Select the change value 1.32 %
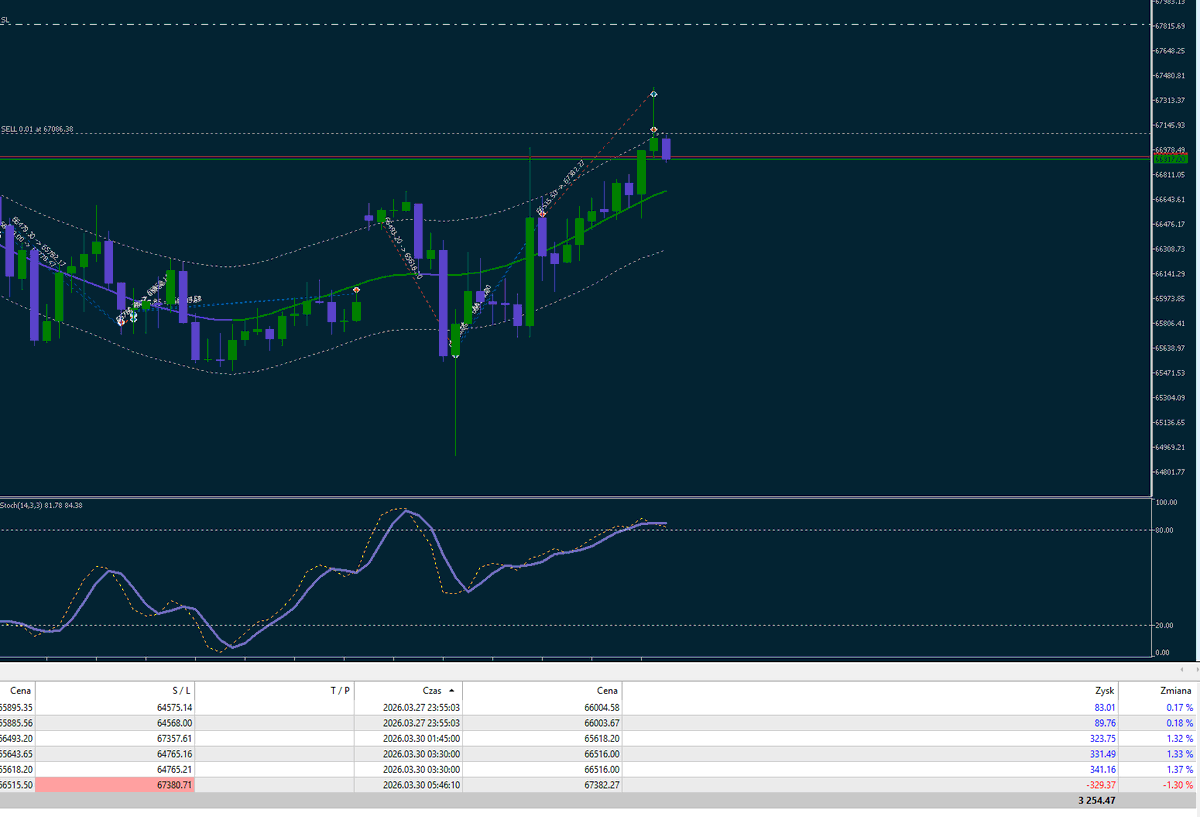The width and height of the screenshot is (1200, 817). (1179, 738)
